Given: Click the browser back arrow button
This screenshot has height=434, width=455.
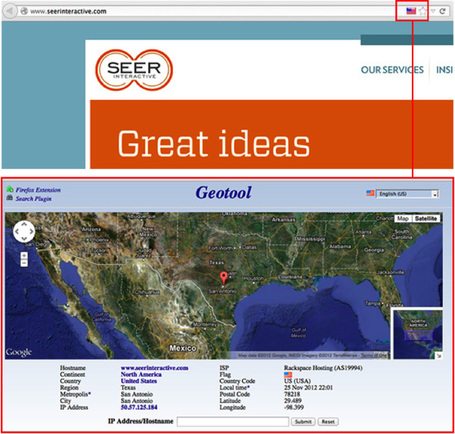Looking at the screenshot, I should click(10, 11).
